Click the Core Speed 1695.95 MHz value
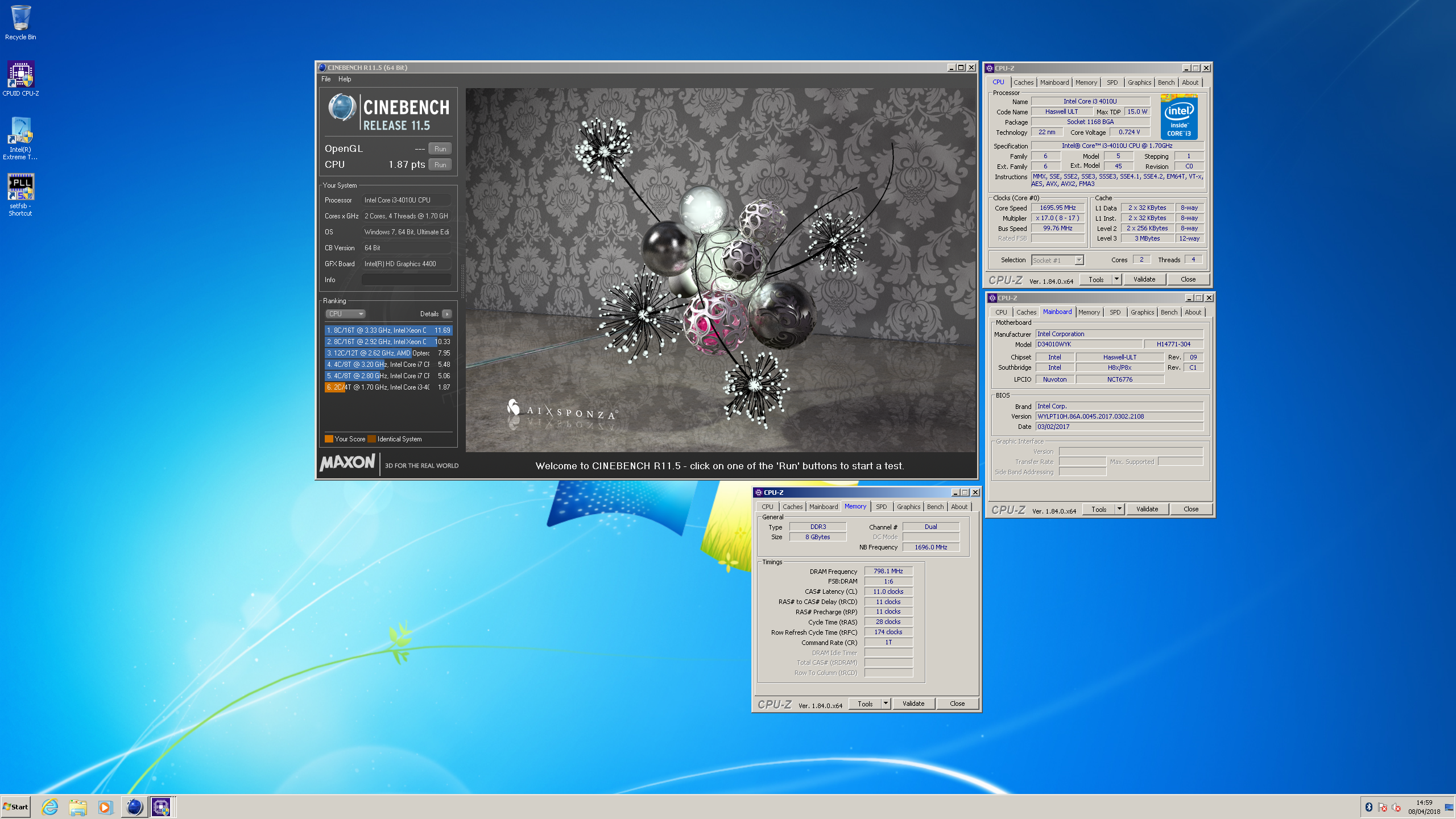The height and width of the screenshot is (819, 1456). coord(1058,208)
